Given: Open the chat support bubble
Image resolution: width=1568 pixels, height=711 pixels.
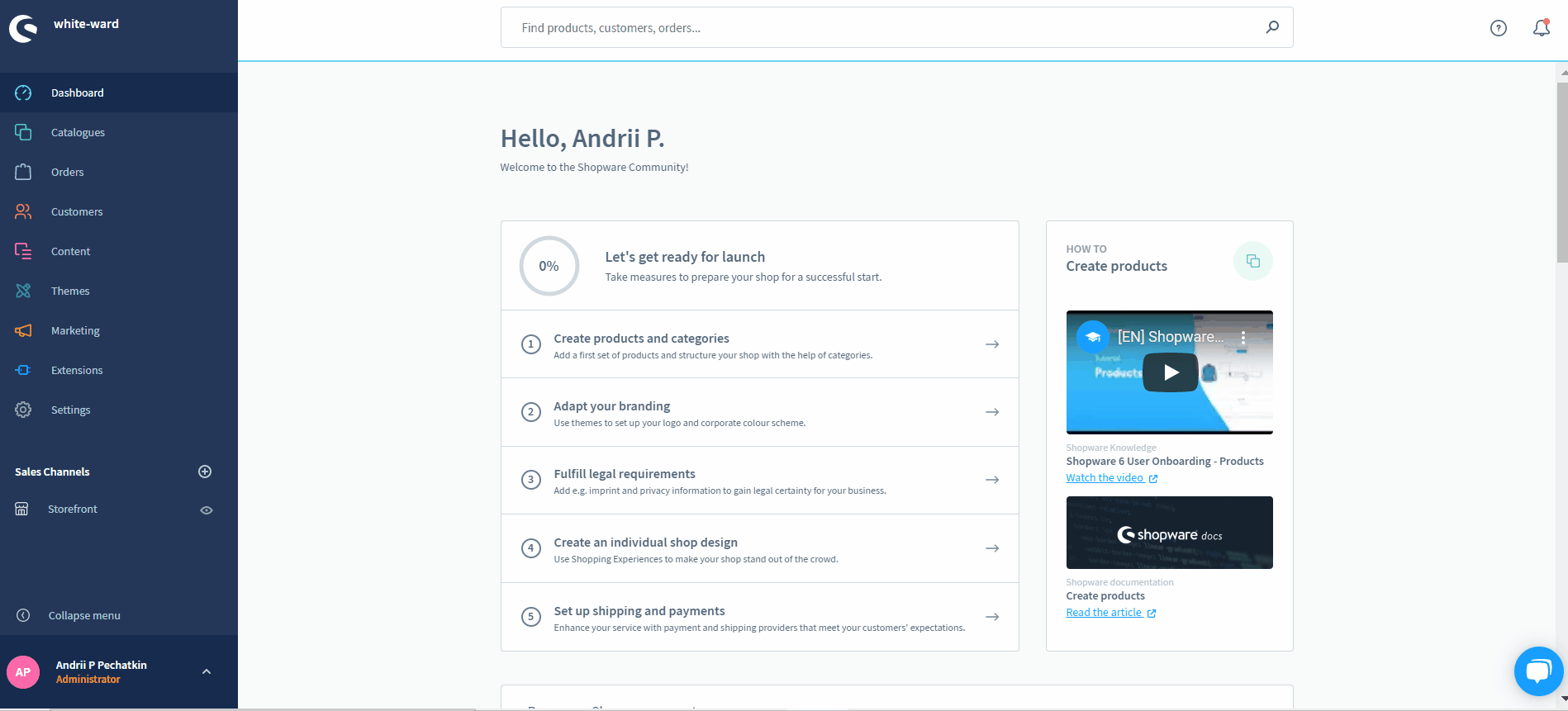Looking at the screenshot, I should pyautogui.click(x=1539, y=671).
